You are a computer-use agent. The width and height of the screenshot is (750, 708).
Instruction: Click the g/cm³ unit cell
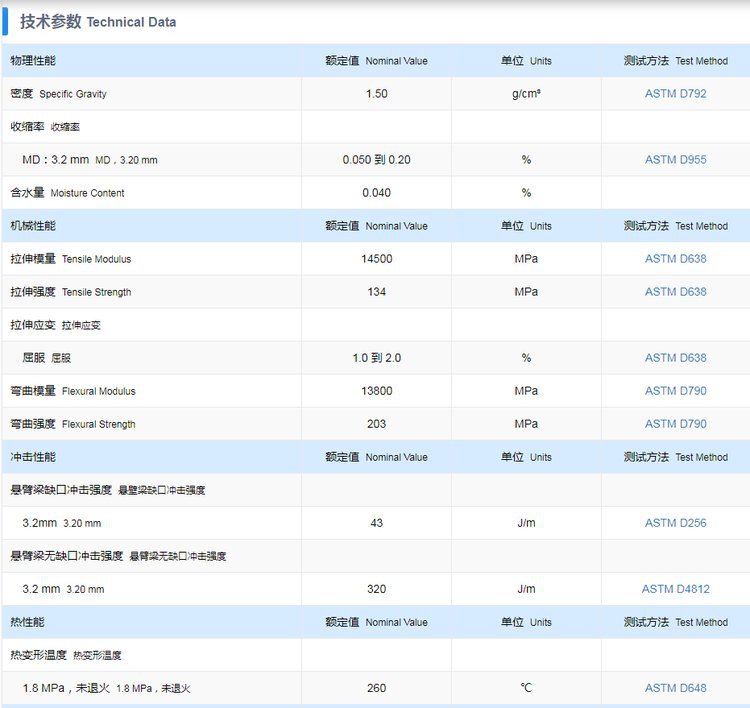tap(526, 94)
